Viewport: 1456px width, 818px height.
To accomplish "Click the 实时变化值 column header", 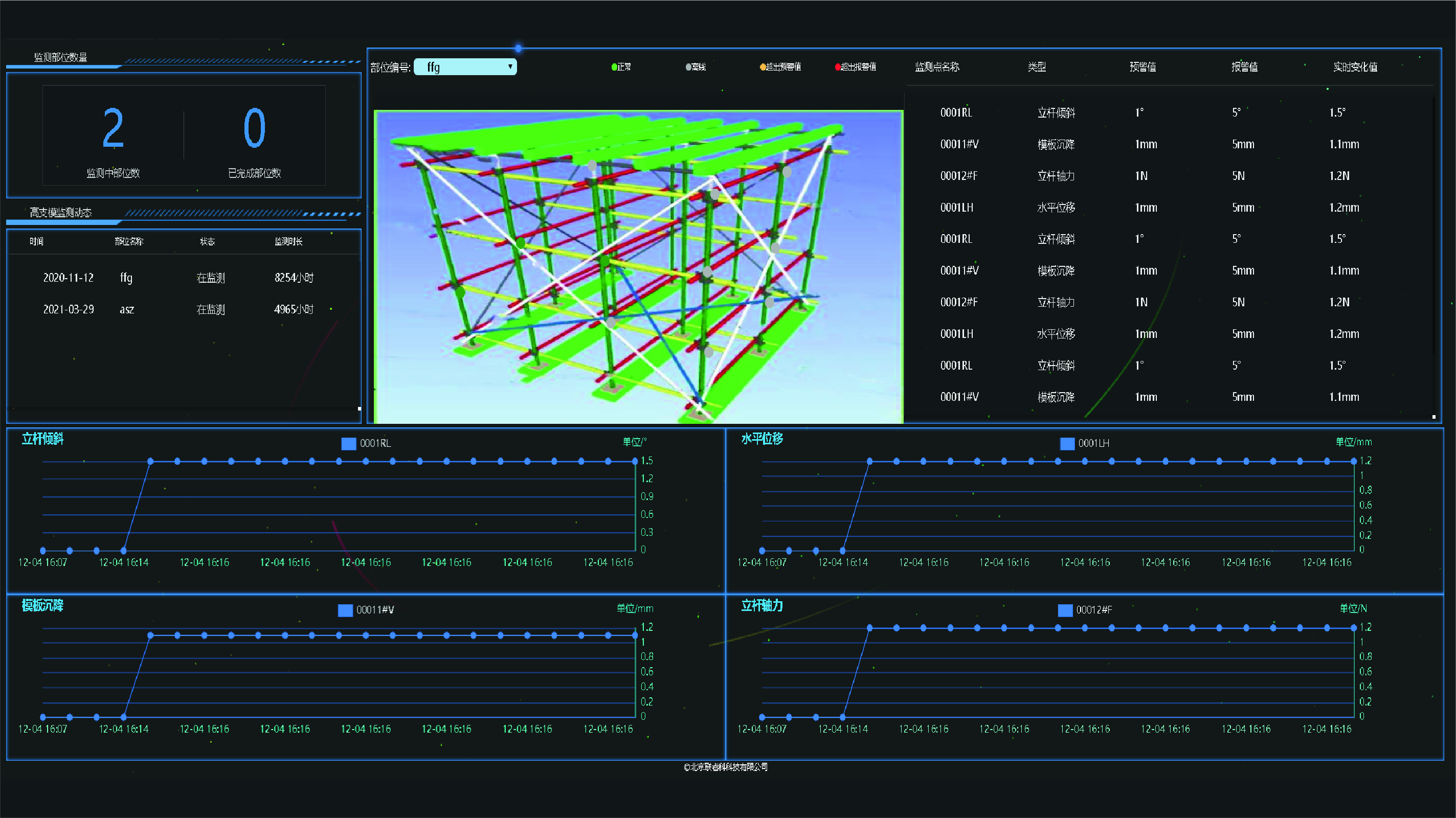I will pyautogui.click(x=1355, y=66).
